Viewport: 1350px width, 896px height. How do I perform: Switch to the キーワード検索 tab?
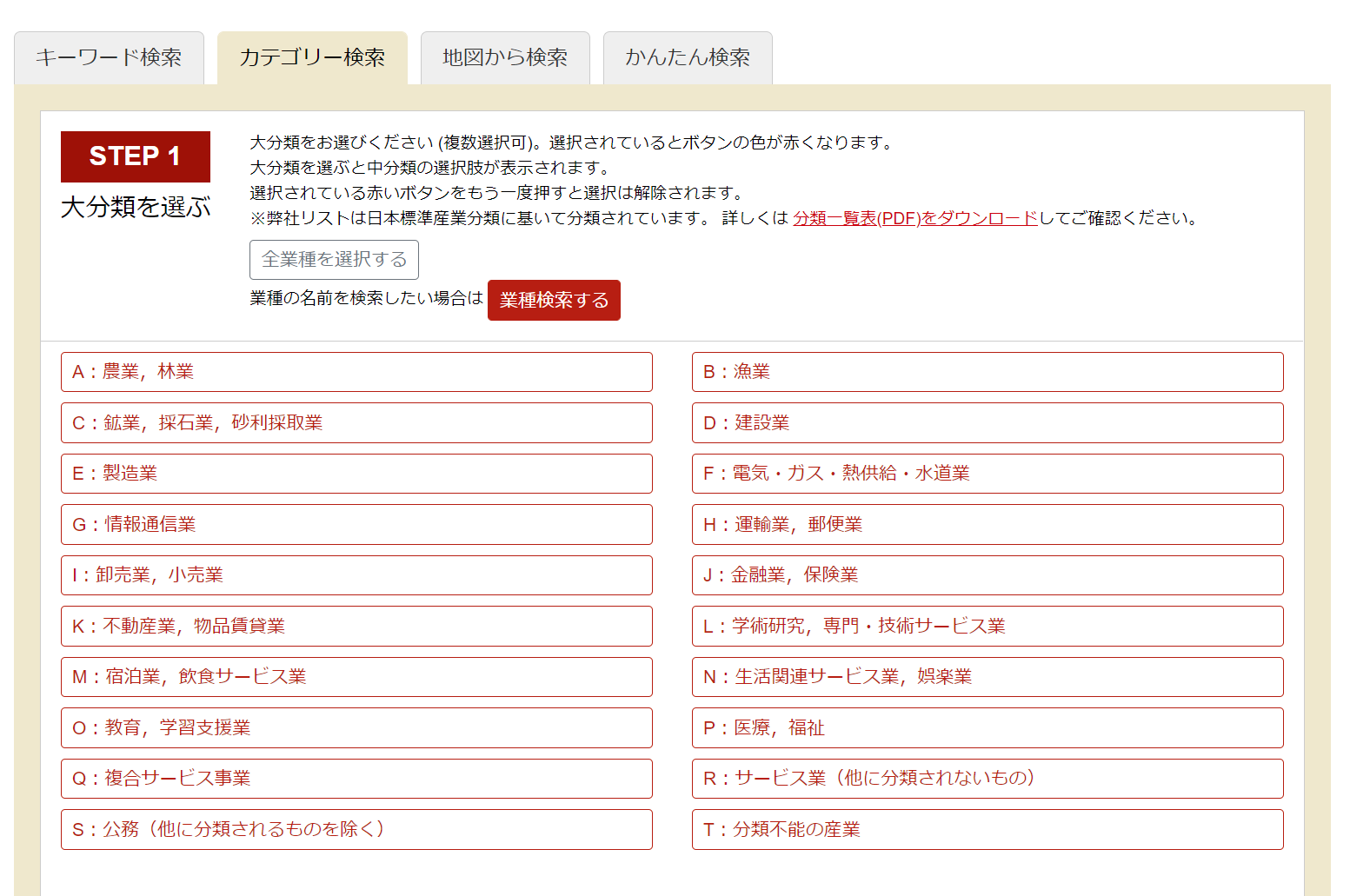(109, 57)
